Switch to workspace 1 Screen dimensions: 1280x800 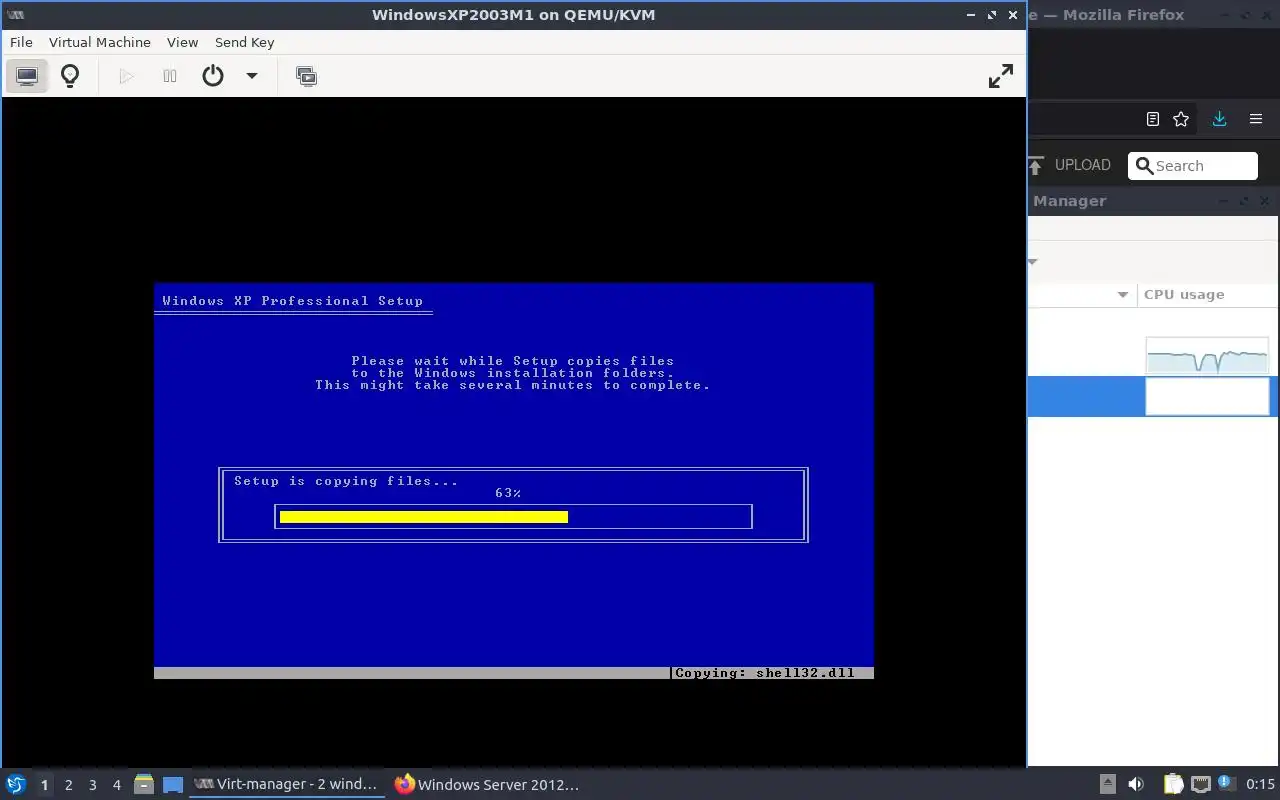coord(44,785)
